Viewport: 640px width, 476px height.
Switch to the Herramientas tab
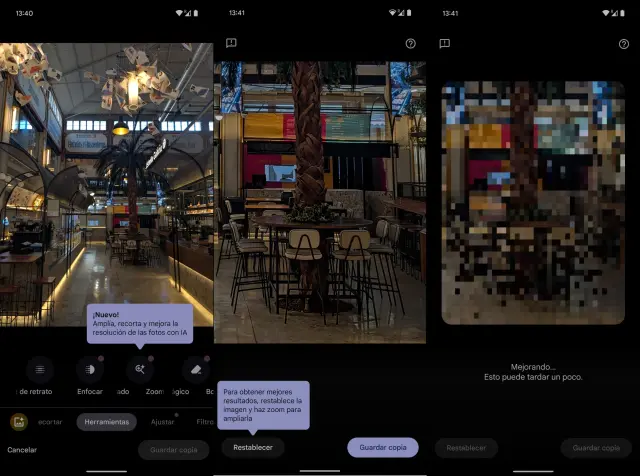pyautogui.click(x=106, y=422)
